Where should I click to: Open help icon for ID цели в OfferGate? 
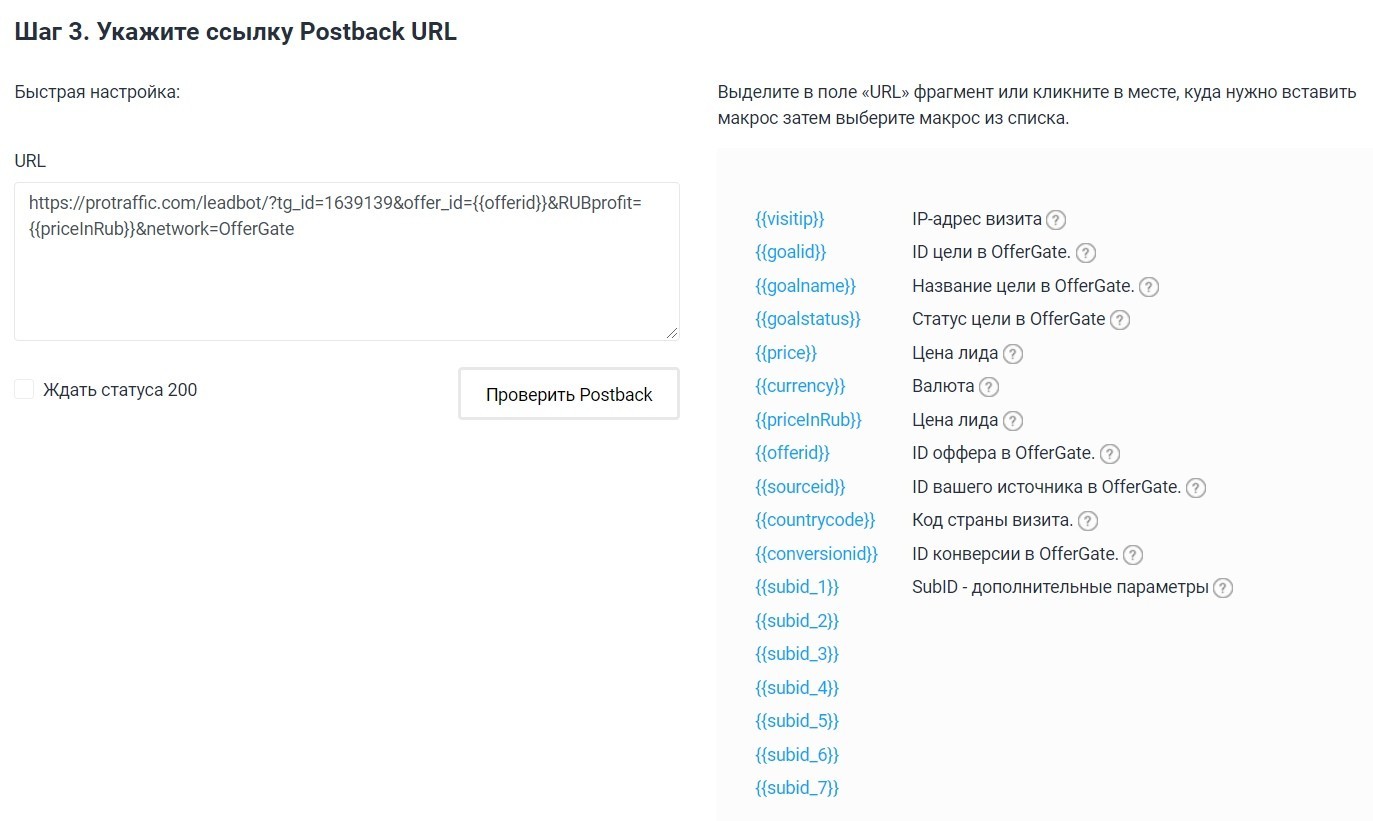(x=1086, y=253)
